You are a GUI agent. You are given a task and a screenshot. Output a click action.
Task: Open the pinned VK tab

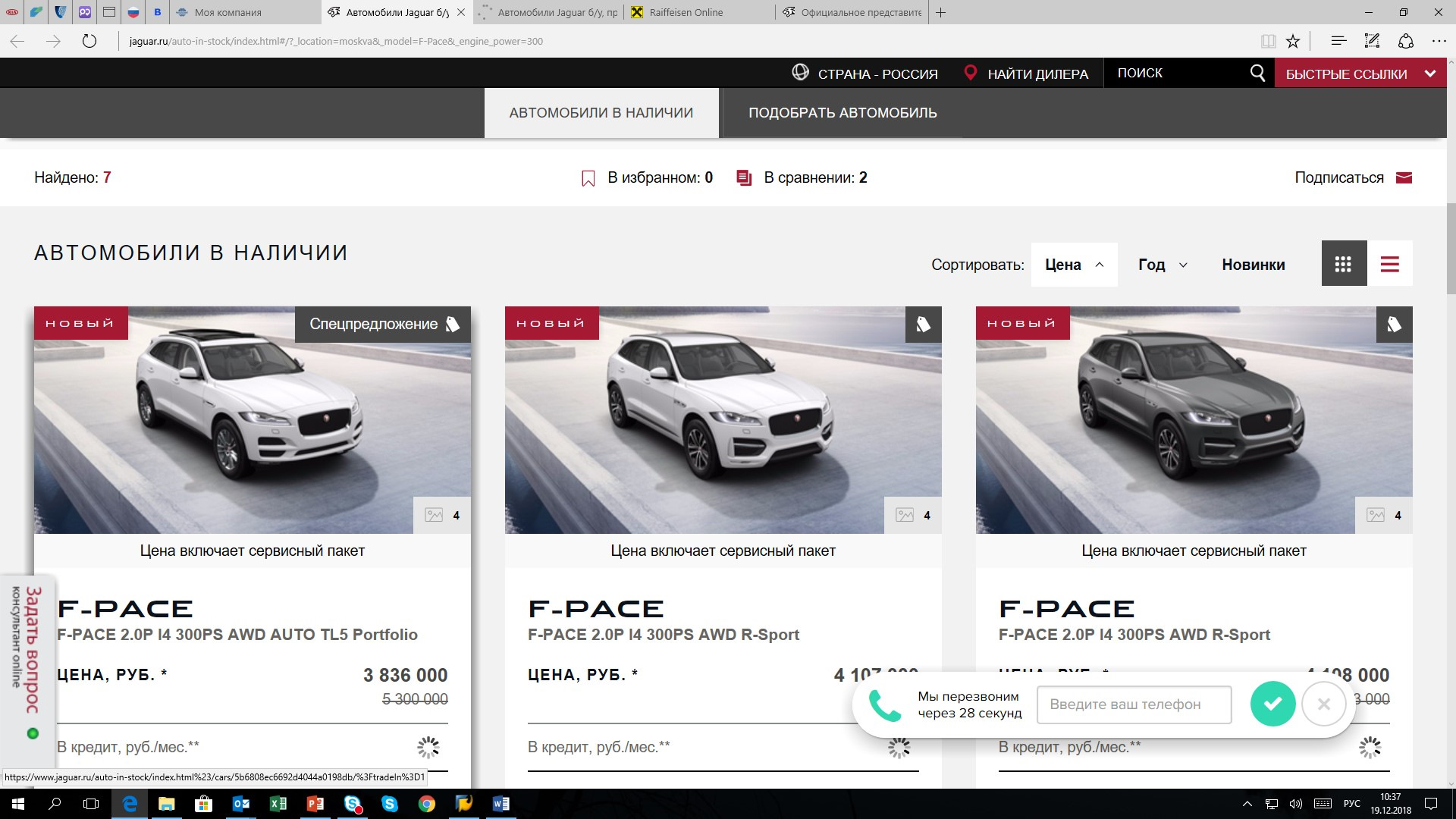pyautogui.click(x=158, y=12)
